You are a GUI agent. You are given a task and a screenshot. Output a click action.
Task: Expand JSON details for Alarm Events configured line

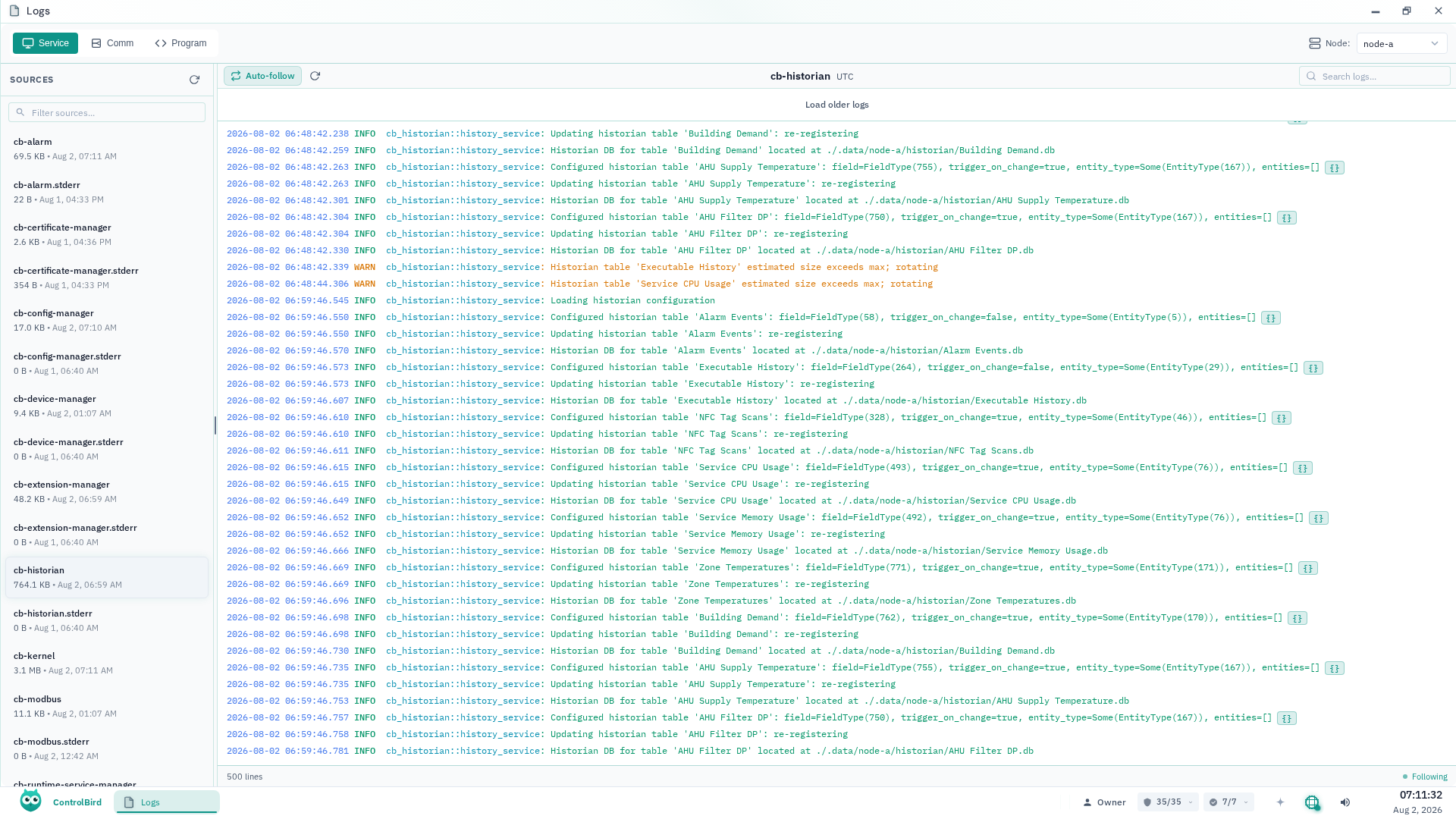[x=1271, y=318]
